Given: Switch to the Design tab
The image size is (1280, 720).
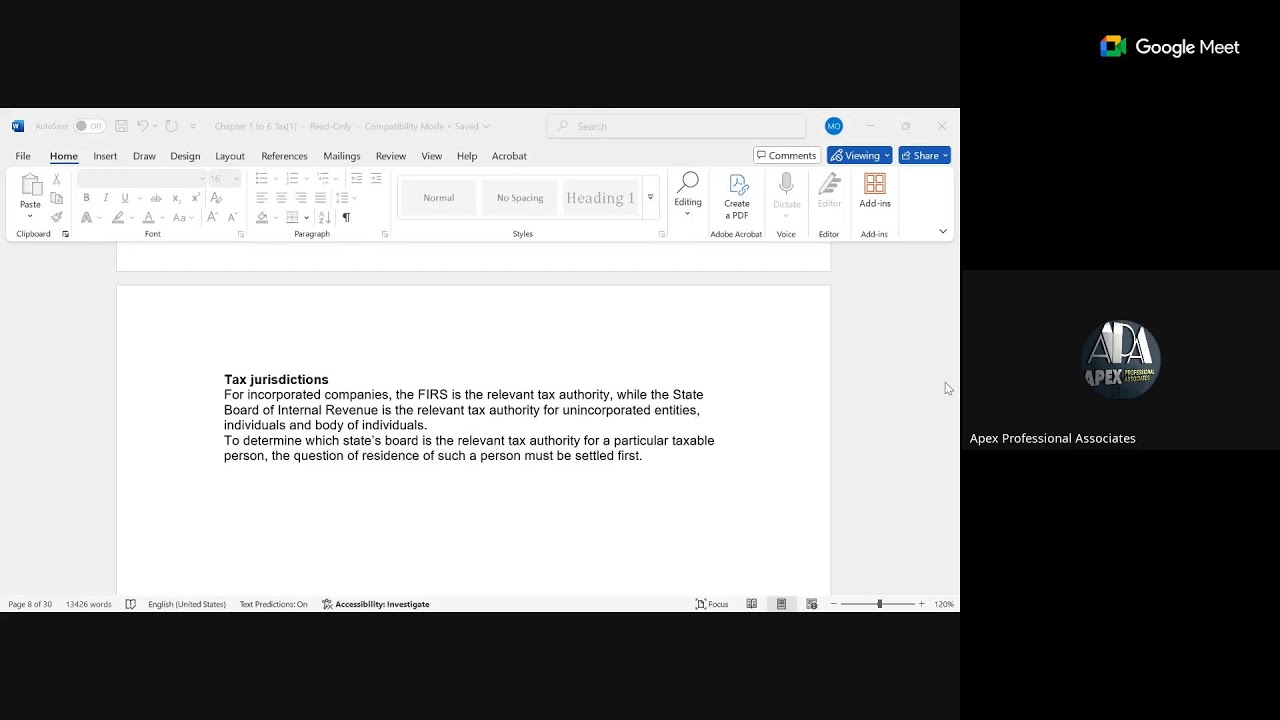Looking at the screenshot, I should click(185, 156).
